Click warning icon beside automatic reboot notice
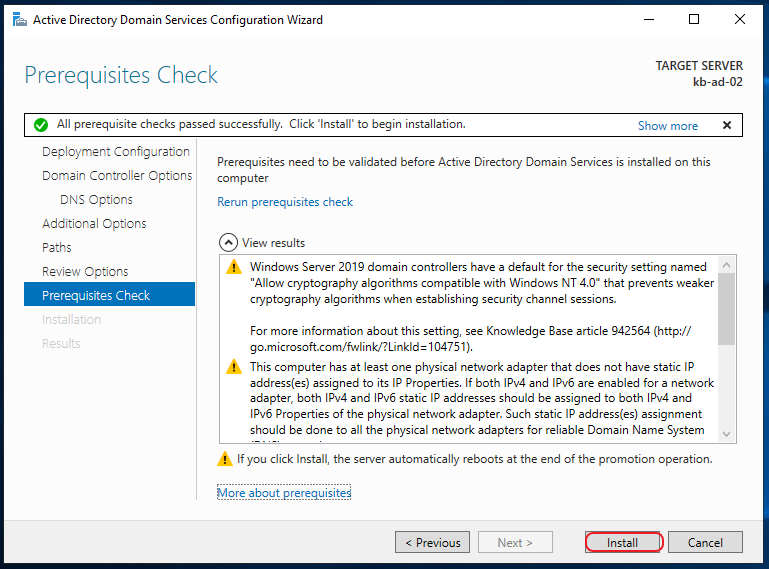Image resolution: width=769 pixels, height=569 pixels. (x=225, y=459)
